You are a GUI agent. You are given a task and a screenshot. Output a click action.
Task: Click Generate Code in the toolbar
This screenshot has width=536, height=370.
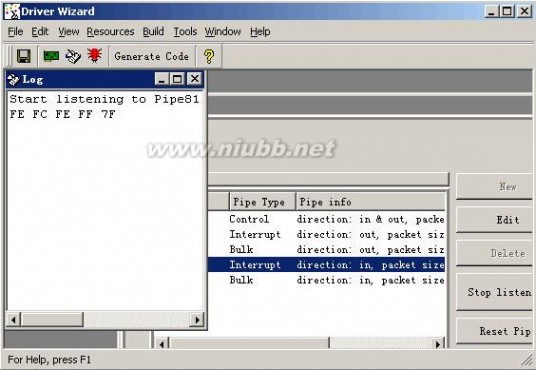[151, 56]
